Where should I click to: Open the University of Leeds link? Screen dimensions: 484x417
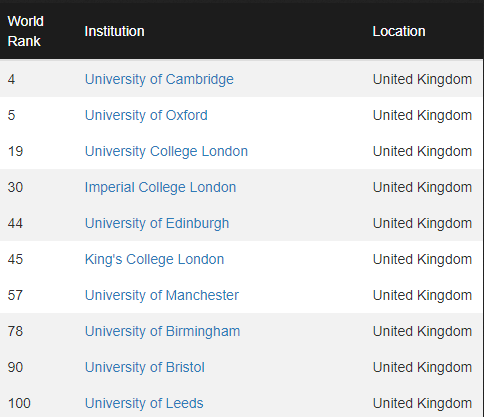pyautogui.click(x=144, y=403)
